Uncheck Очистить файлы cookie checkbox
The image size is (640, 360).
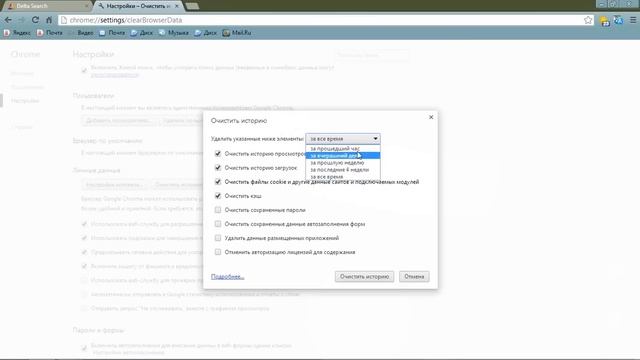tap(218, 182)
